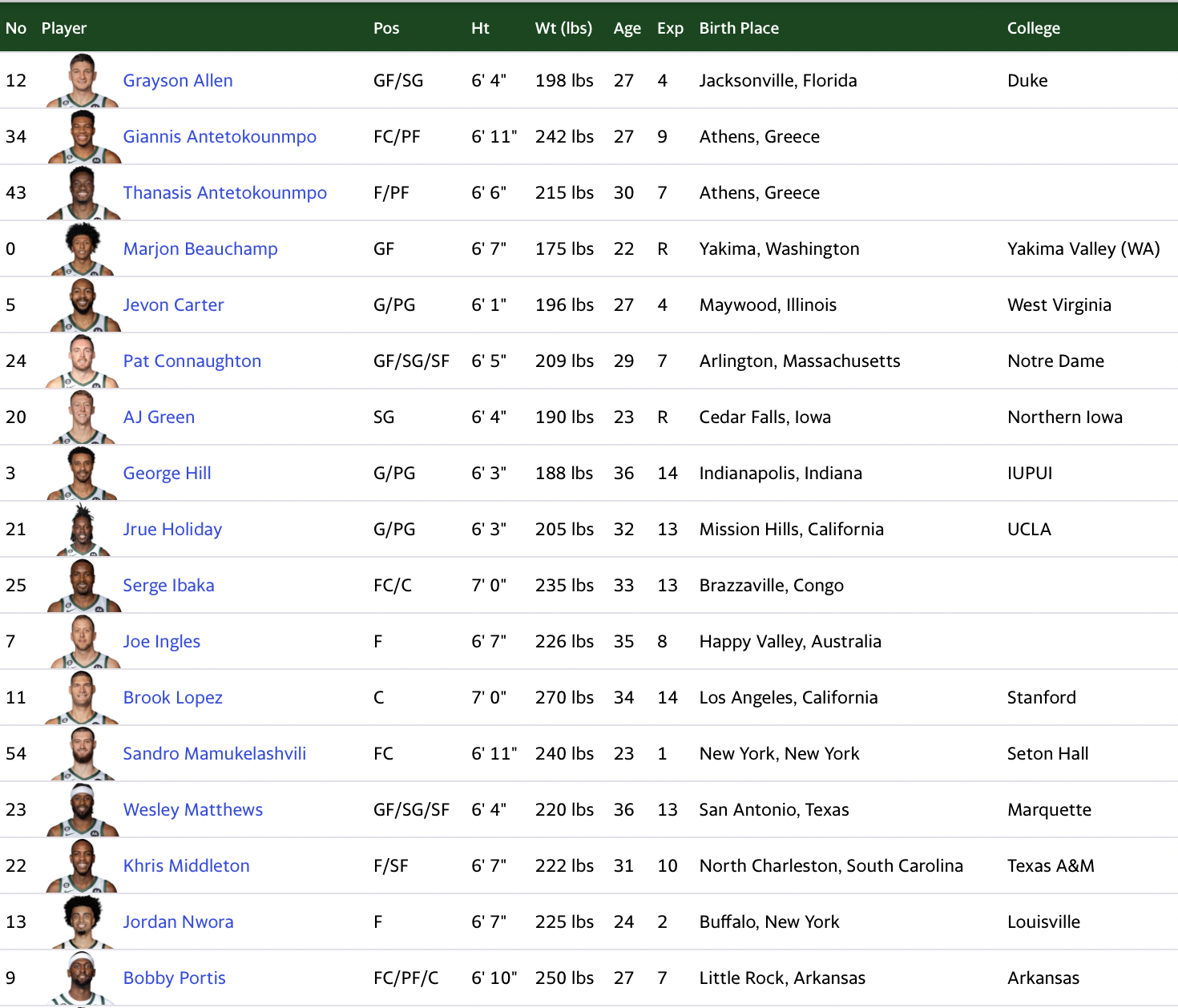The width and height of the screenshot is (1178, 1008).
Task: Go to Marjon Beauchamp's player page
Action: coord(200,248)
